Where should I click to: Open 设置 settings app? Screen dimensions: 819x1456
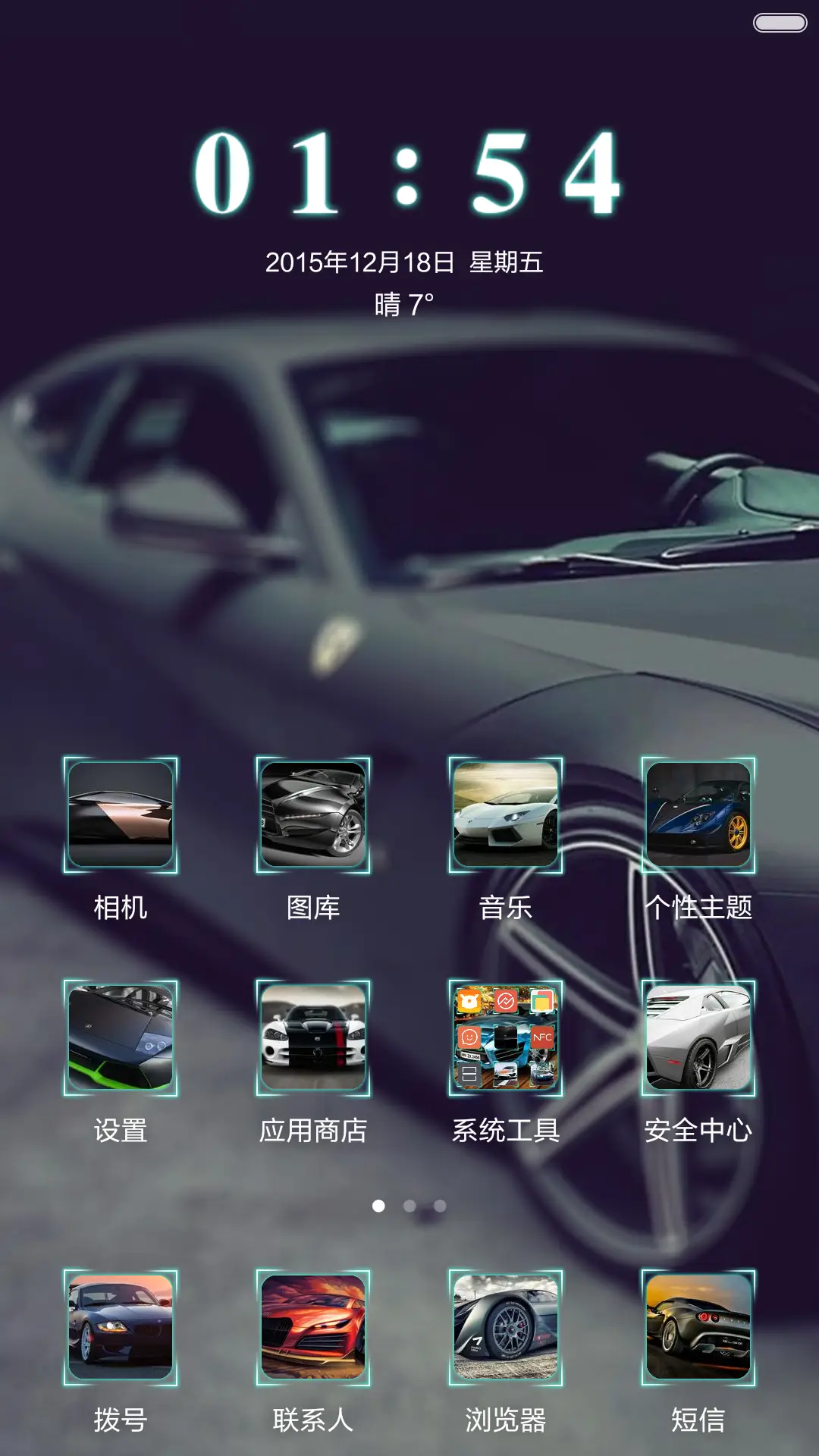click(121, 1038)
